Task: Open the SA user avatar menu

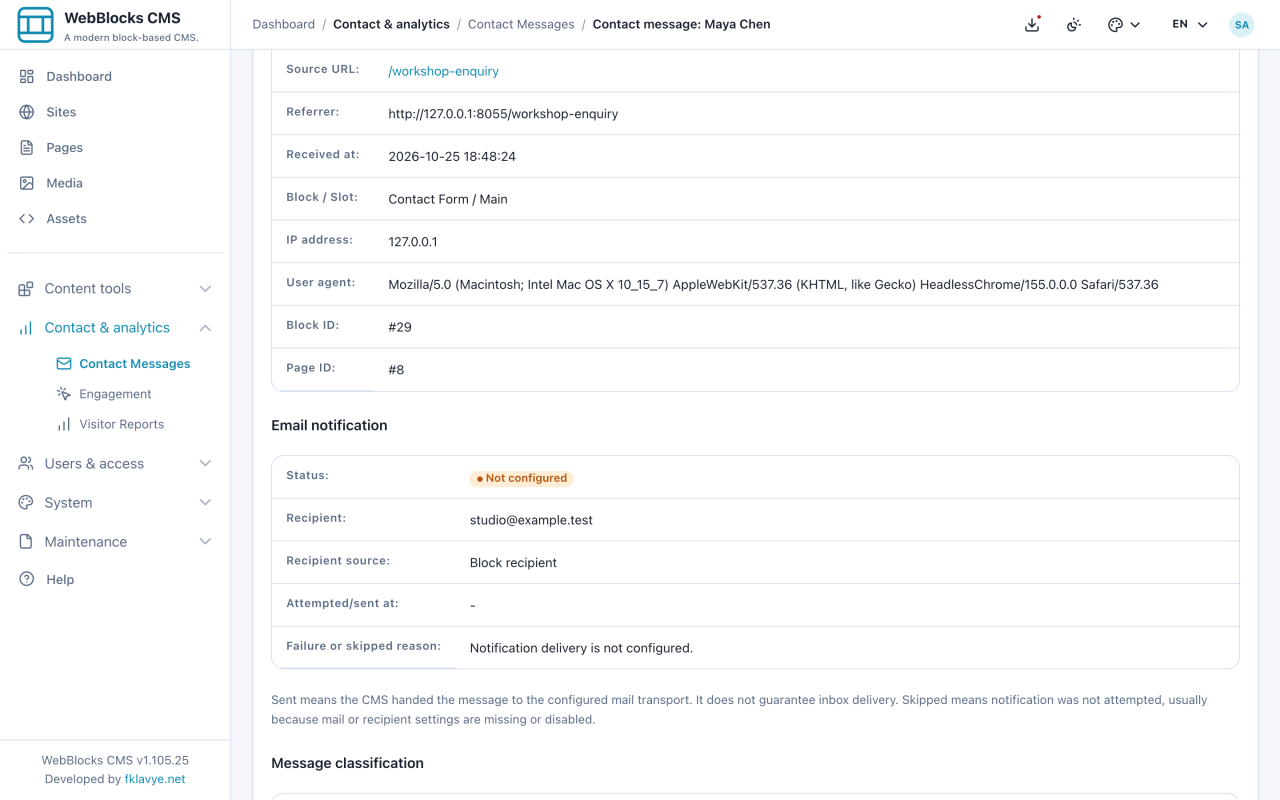Action: tap(1242, 25)
